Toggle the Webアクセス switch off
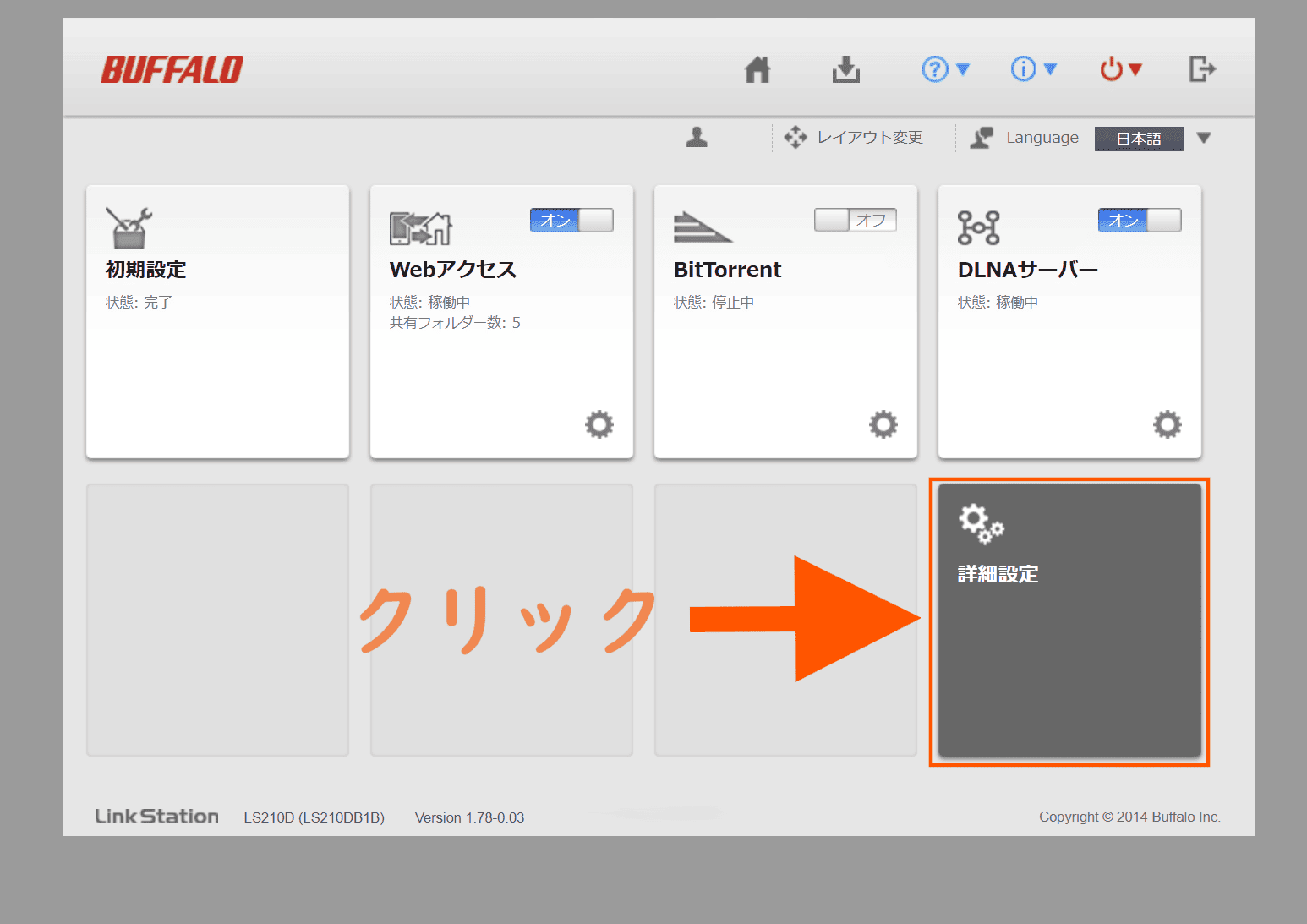Screen dimensions: 1307x924 pos(571,221)
